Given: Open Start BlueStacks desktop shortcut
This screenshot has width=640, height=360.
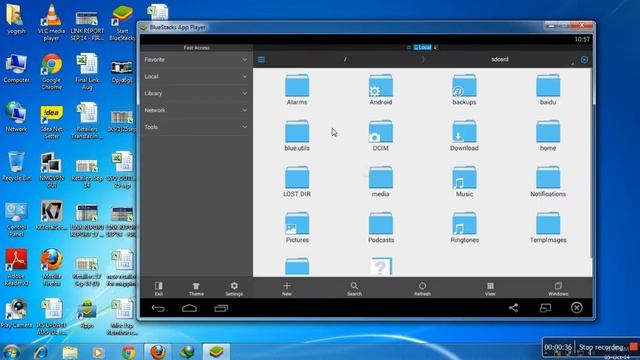Looking at the screenshot, I should tap(122, 22).
